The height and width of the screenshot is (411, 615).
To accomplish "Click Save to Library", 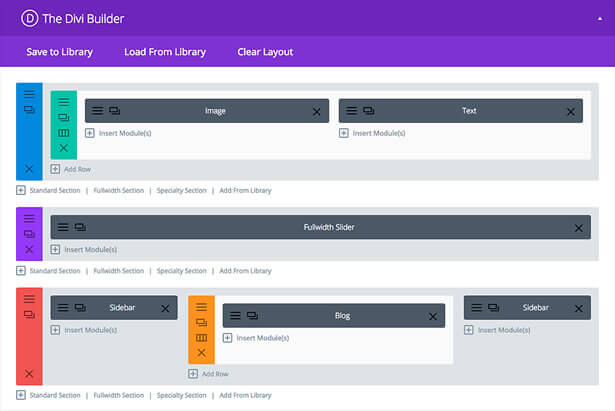I will (59, 52).
